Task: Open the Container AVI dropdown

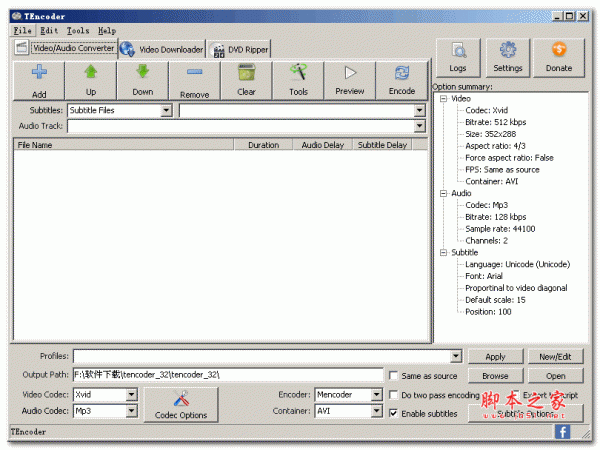Action: [377, 411]
